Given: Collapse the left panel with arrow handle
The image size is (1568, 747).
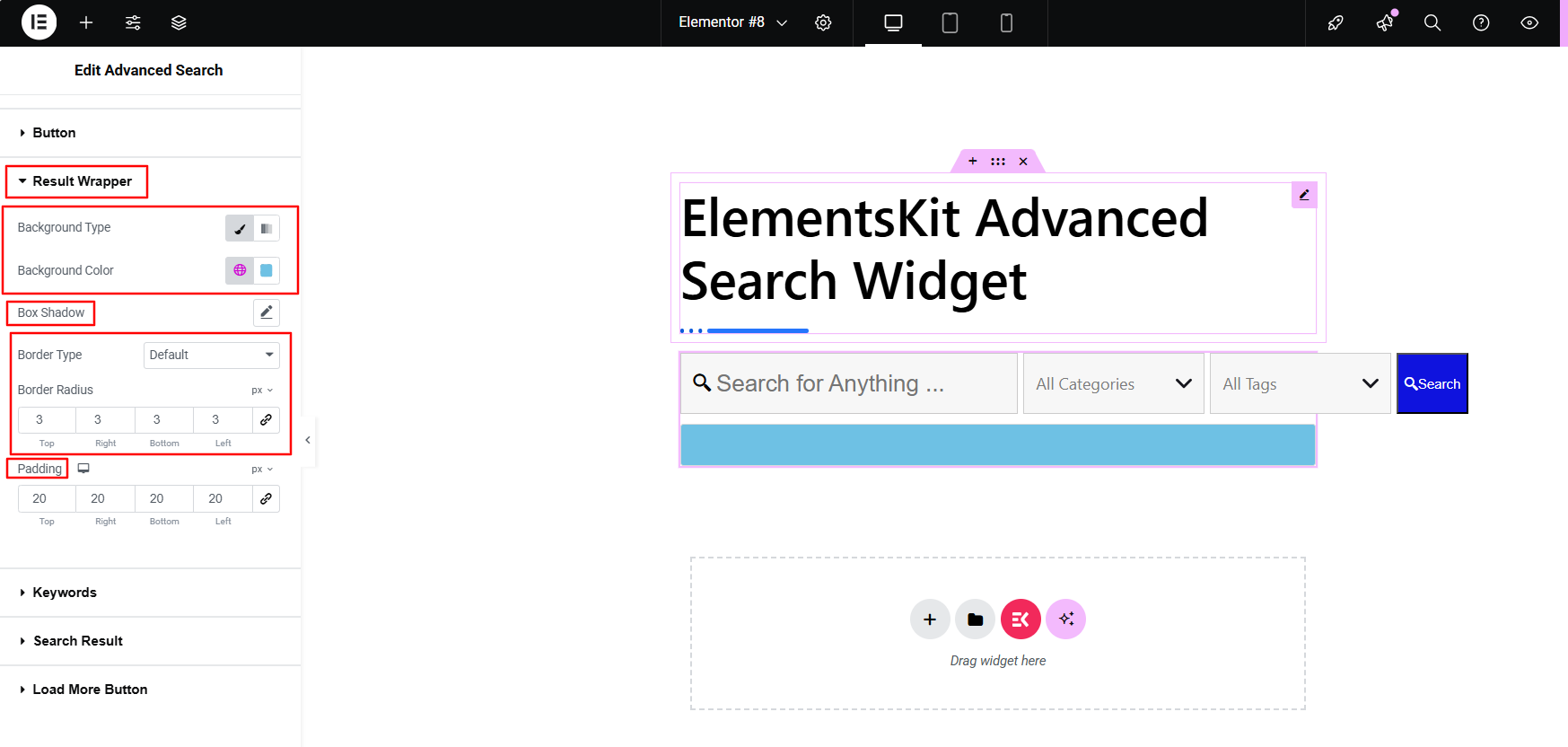Looking at the screenshot, I should click(x=308, y=440).
